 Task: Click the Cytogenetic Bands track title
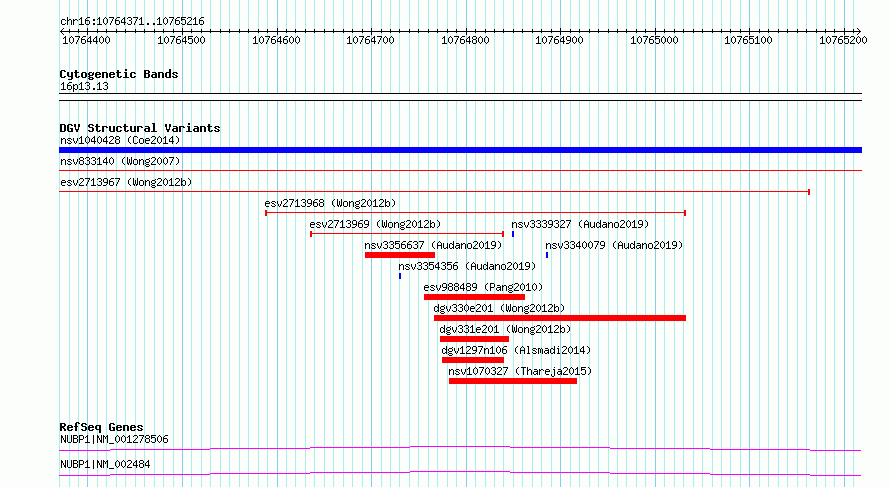[119, 74]
